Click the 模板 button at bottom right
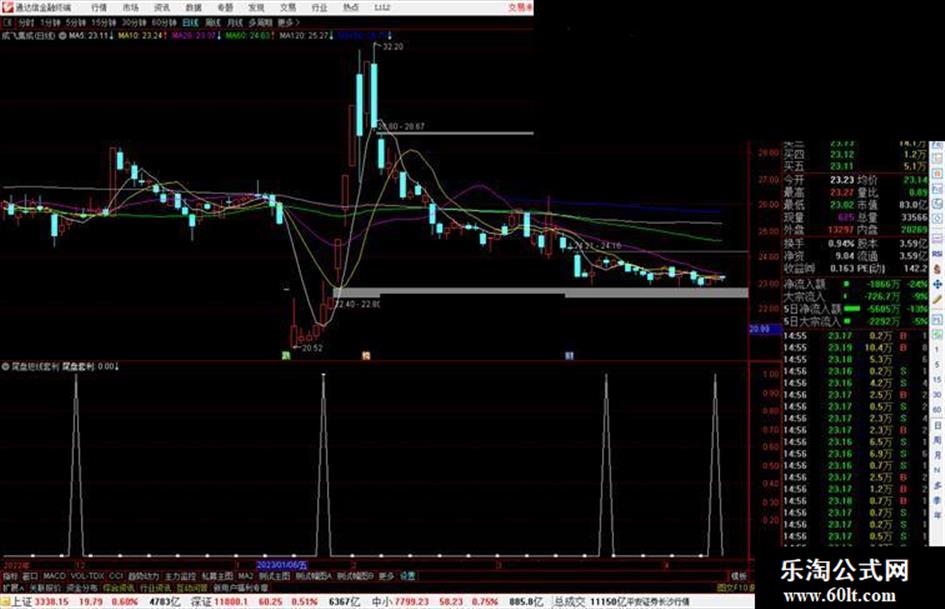Image resolution: width=945 pixels, height=609 pixels. click(x=738, y=576)
